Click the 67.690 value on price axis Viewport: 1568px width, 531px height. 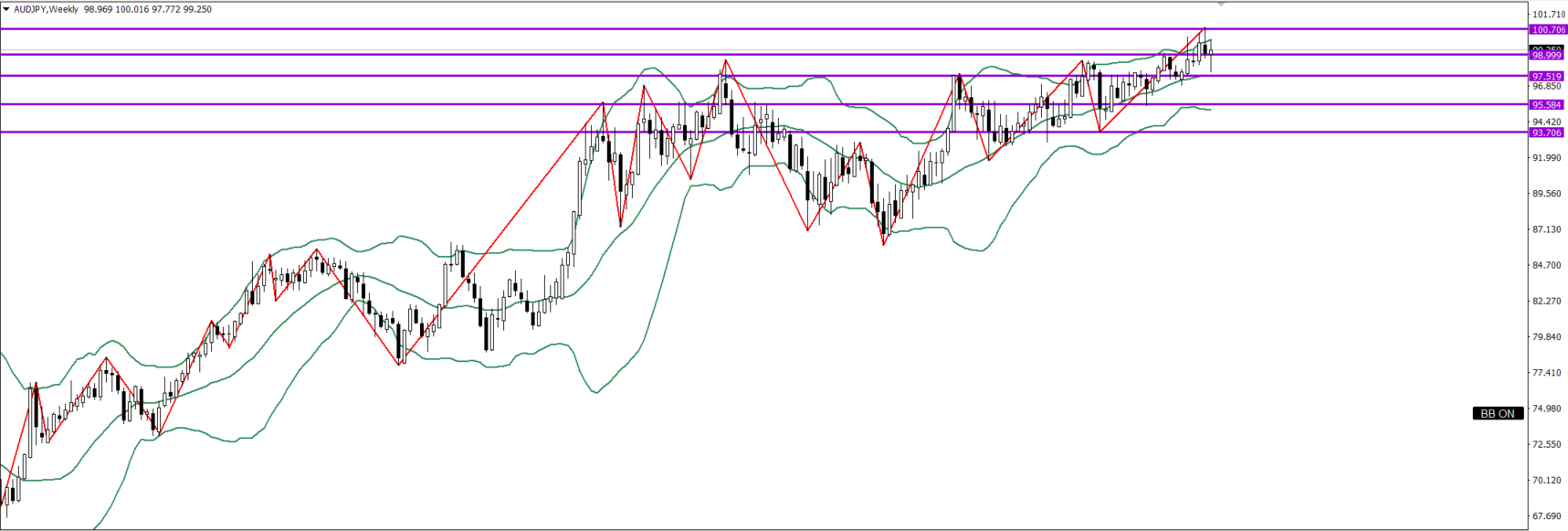pos(1548,515)
